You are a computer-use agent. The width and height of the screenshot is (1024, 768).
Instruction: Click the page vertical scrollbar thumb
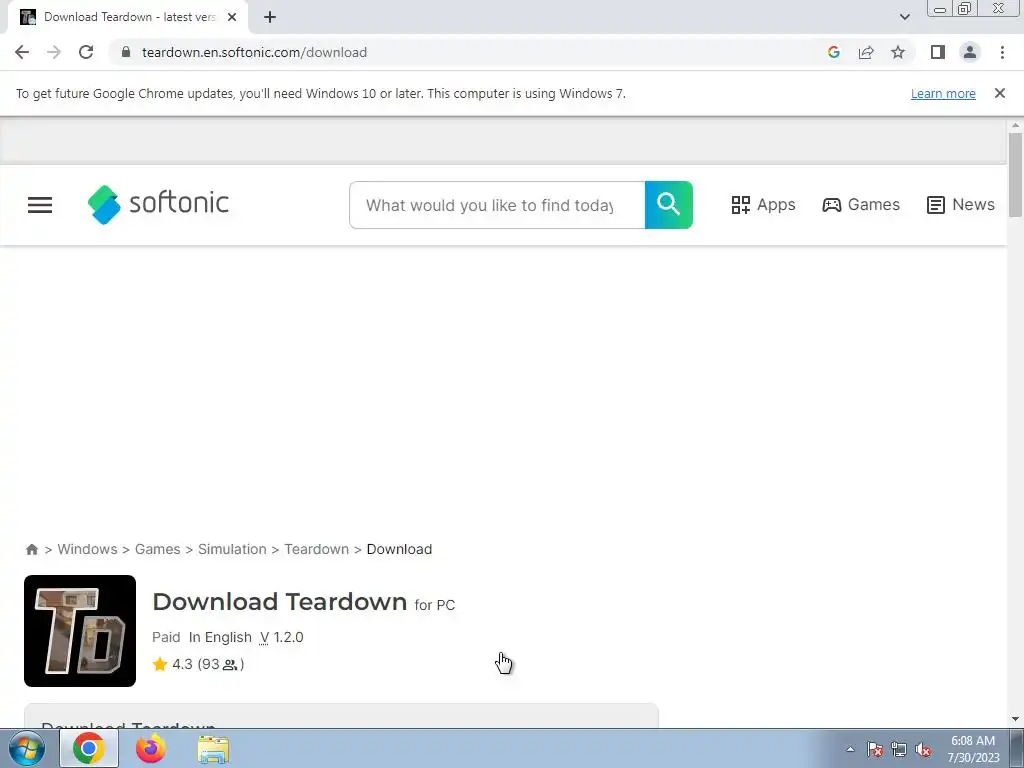pos(1015,174)
